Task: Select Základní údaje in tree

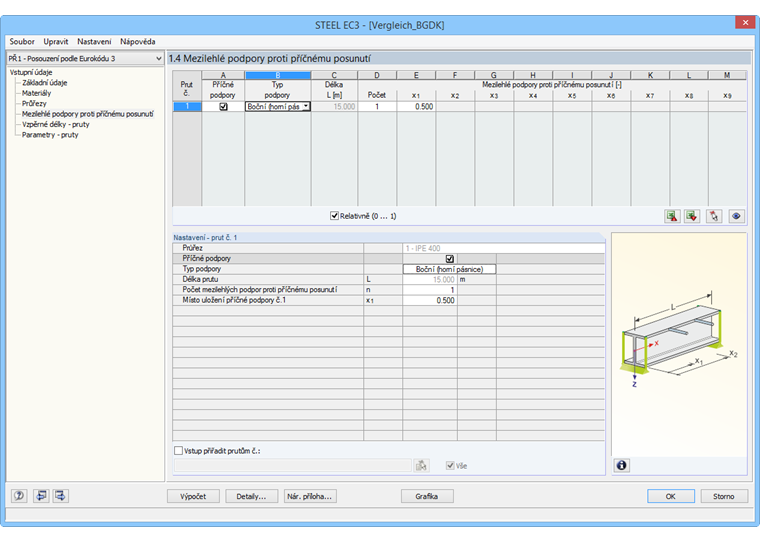Action: (45, 83)
